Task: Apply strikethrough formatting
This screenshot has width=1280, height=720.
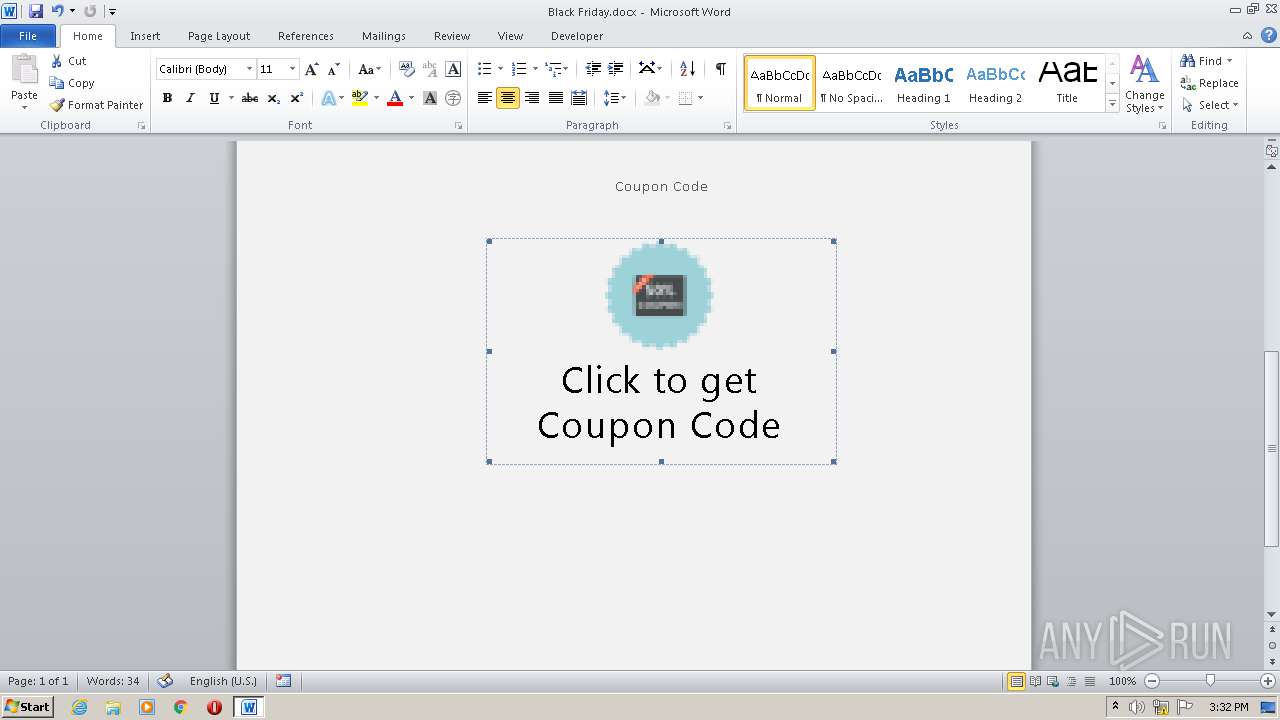Action: [250, 98]
